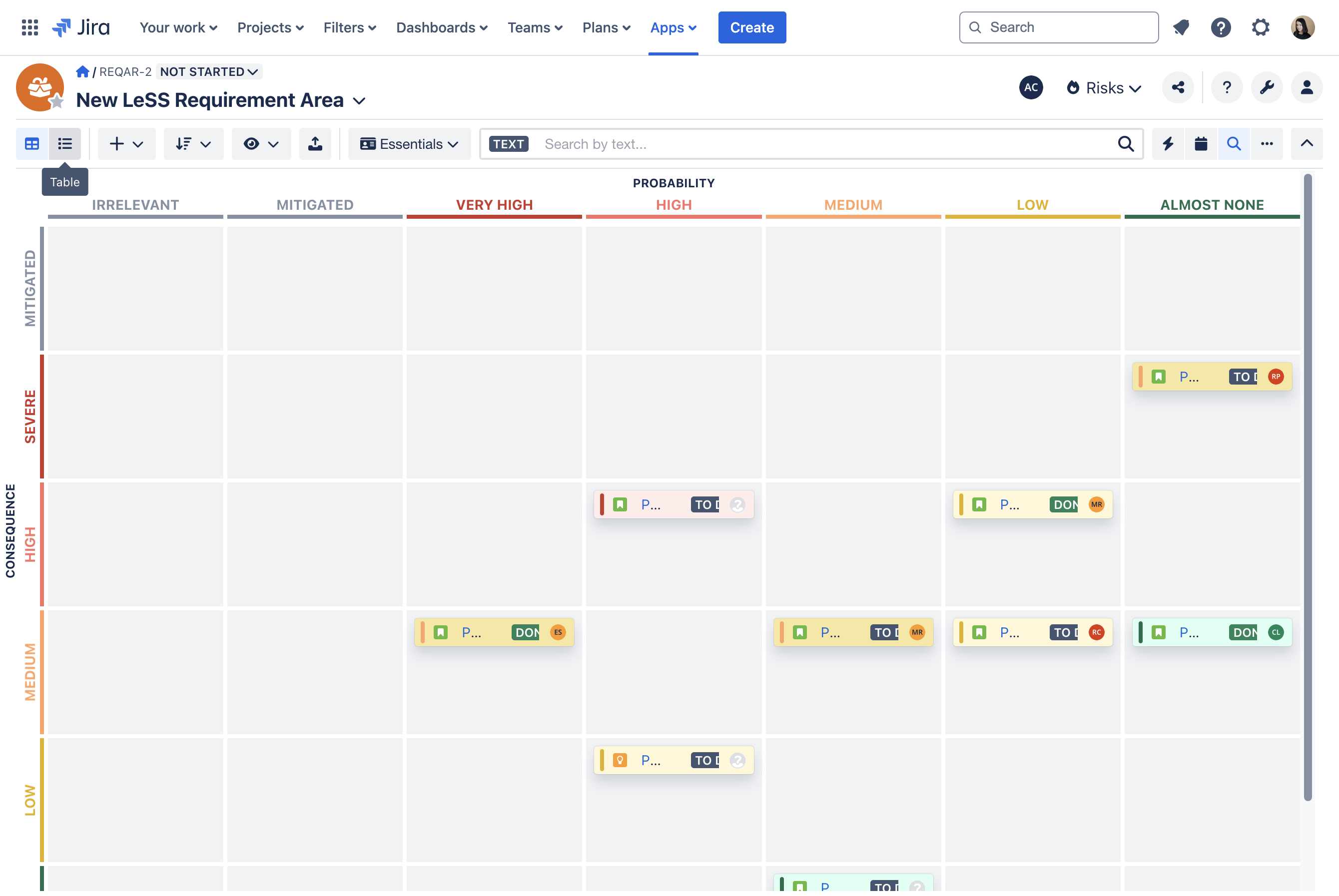Click the ALMOST NONE probability column header
The image size is (1339, 896).
(x=1212, y=205)
